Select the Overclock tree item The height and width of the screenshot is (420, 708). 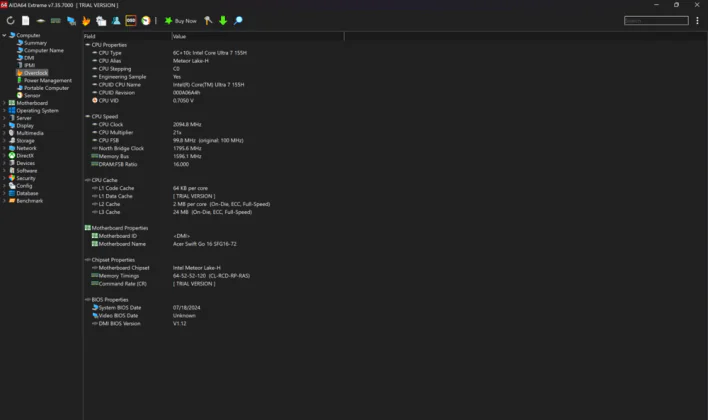(x=36, y=73)
